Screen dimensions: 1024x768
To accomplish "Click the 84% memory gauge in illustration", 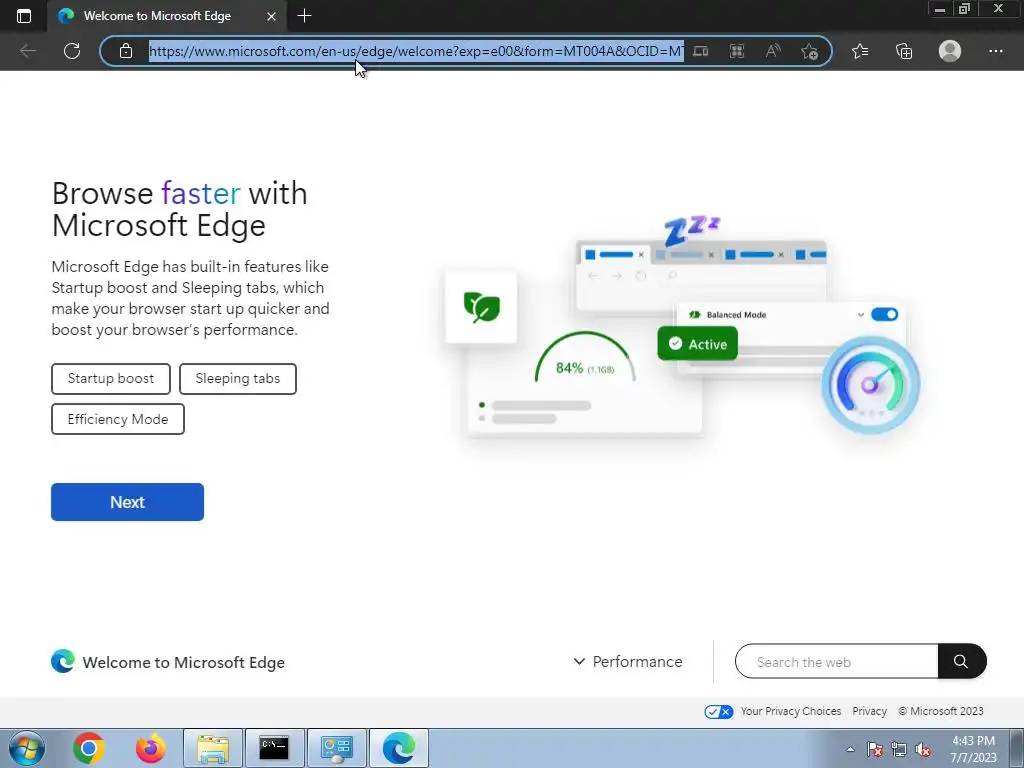I will point(584,358).
